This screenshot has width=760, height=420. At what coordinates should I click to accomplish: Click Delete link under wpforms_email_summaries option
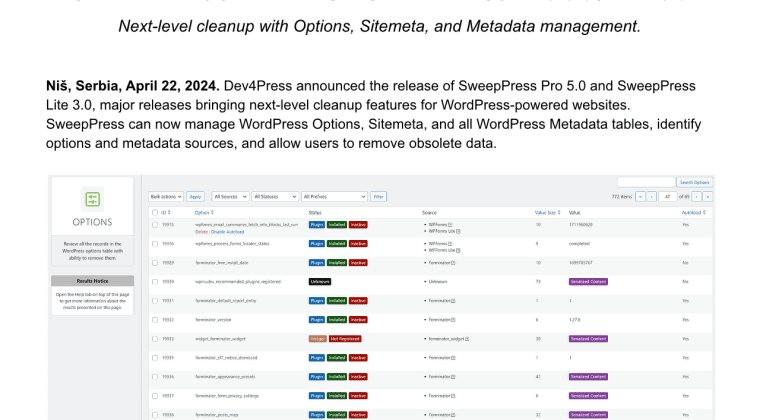(201, 232)
